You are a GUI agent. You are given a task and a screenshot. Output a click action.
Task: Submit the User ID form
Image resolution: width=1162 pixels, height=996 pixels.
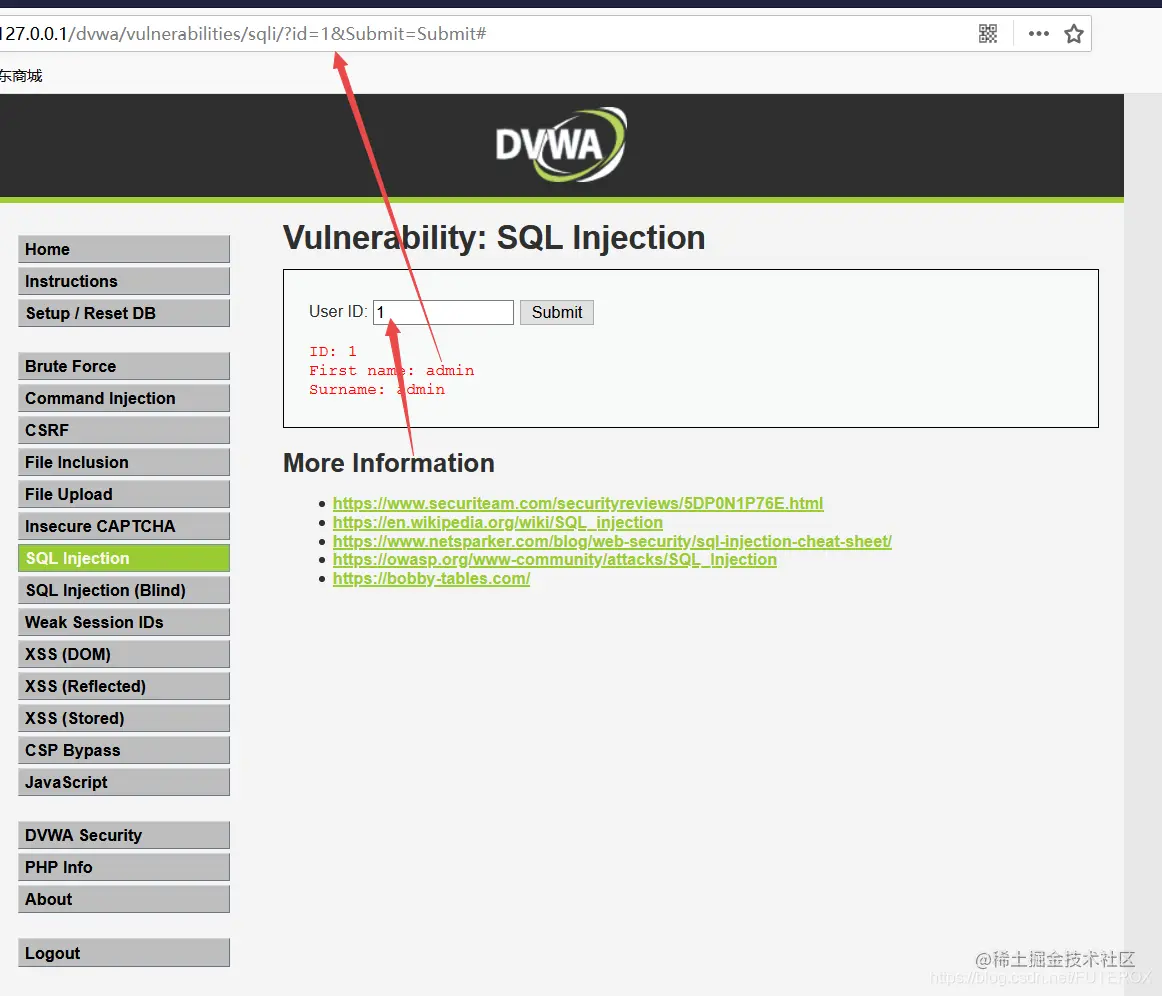click(x=557, y=312)
